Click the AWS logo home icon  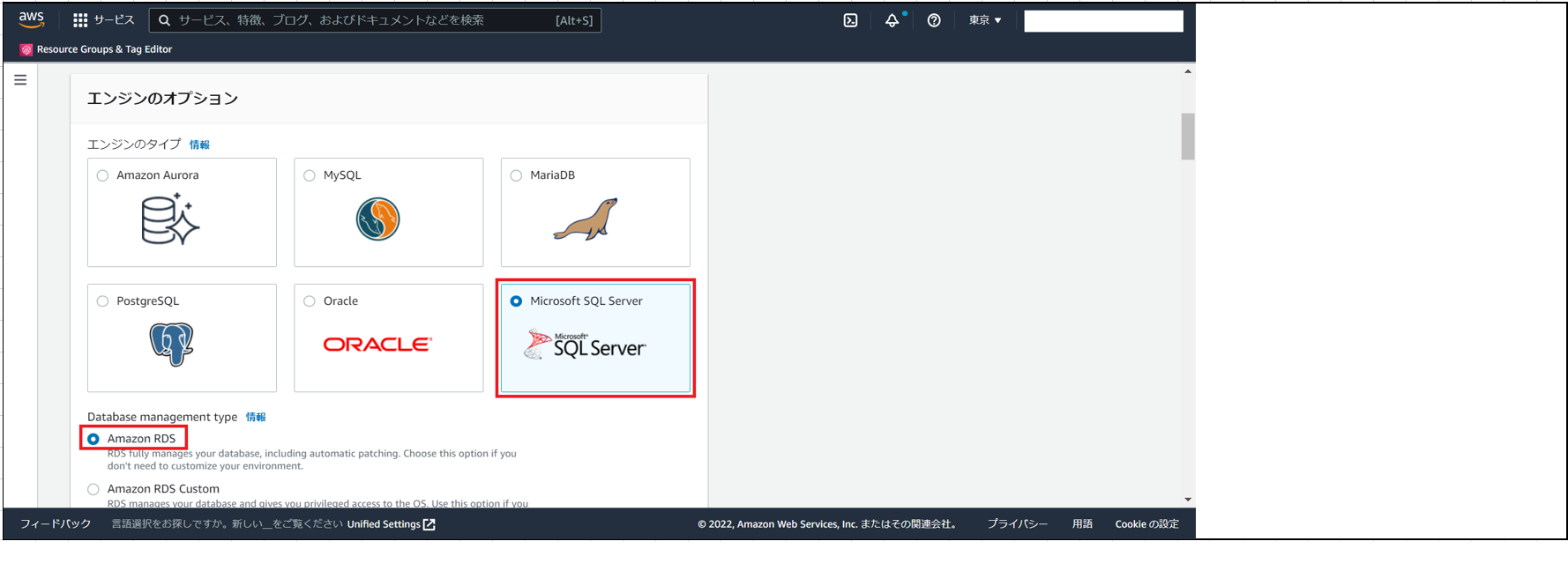point(32,19)
